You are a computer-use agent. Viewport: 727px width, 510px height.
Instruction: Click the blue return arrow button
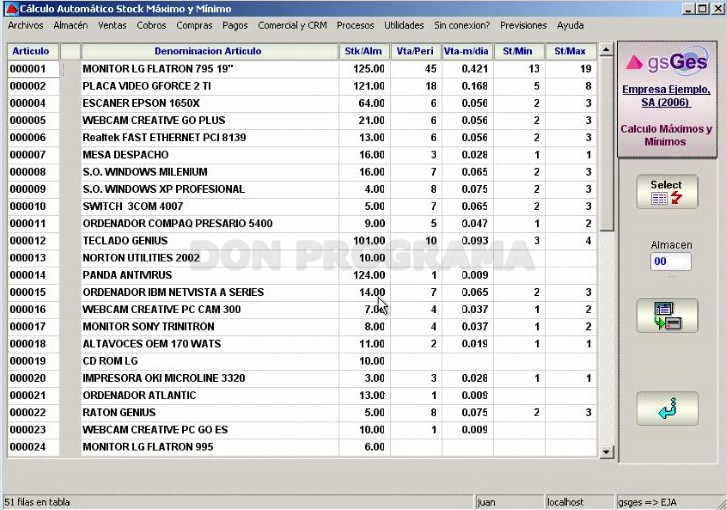(667, 408)
